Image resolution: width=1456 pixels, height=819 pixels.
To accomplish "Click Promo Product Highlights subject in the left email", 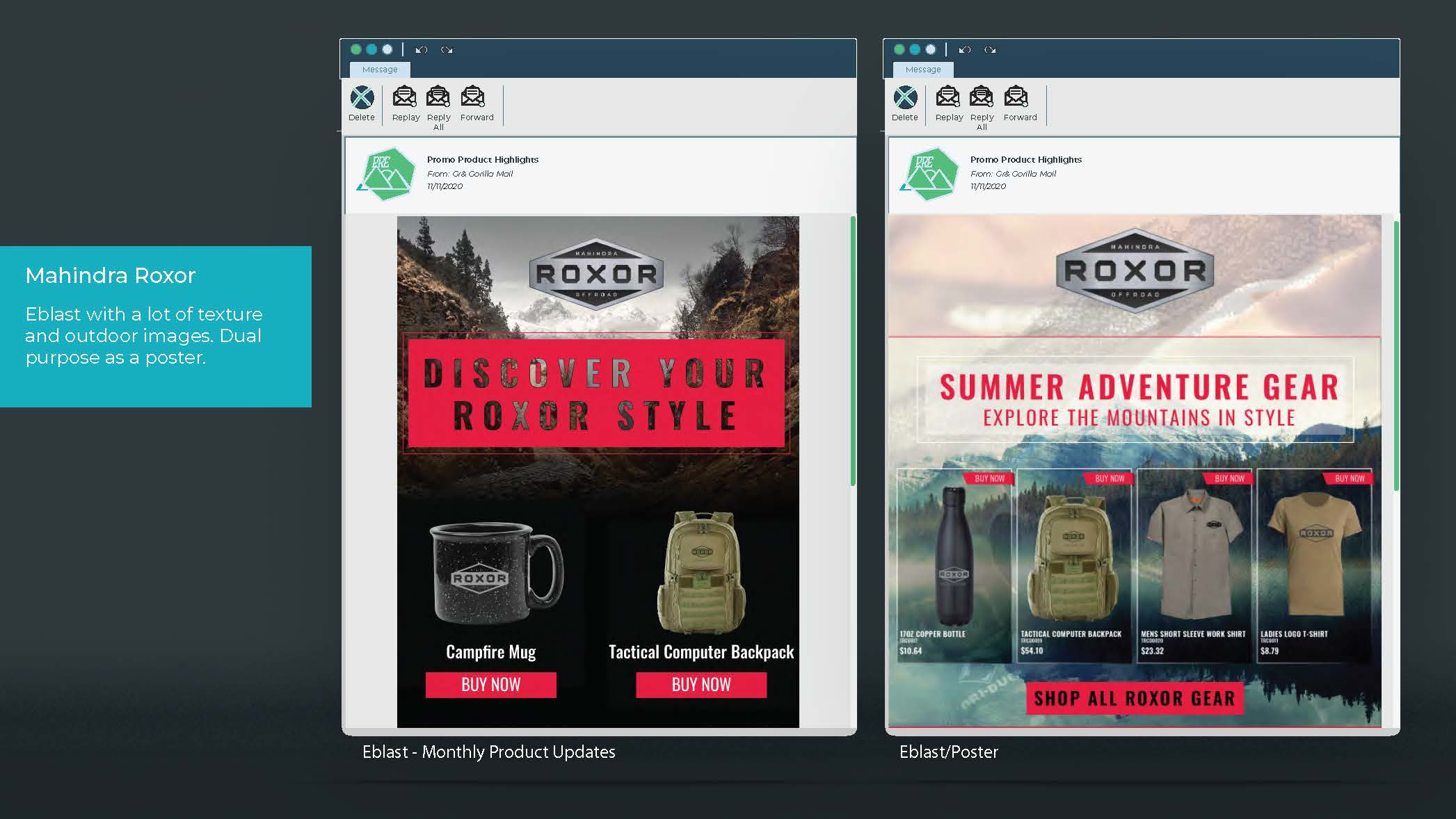I will (x=483, y=160).
